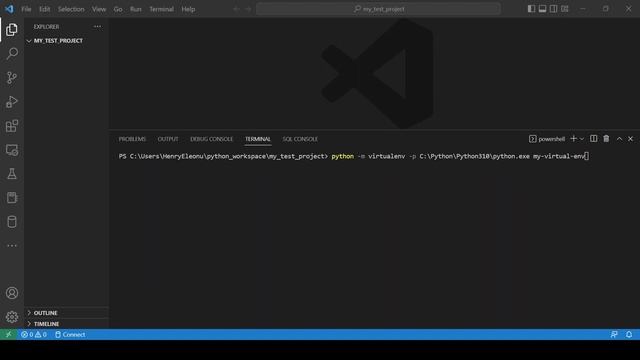
Task: Open the feedback icon in status bar
Action: (x=614, y=334)
